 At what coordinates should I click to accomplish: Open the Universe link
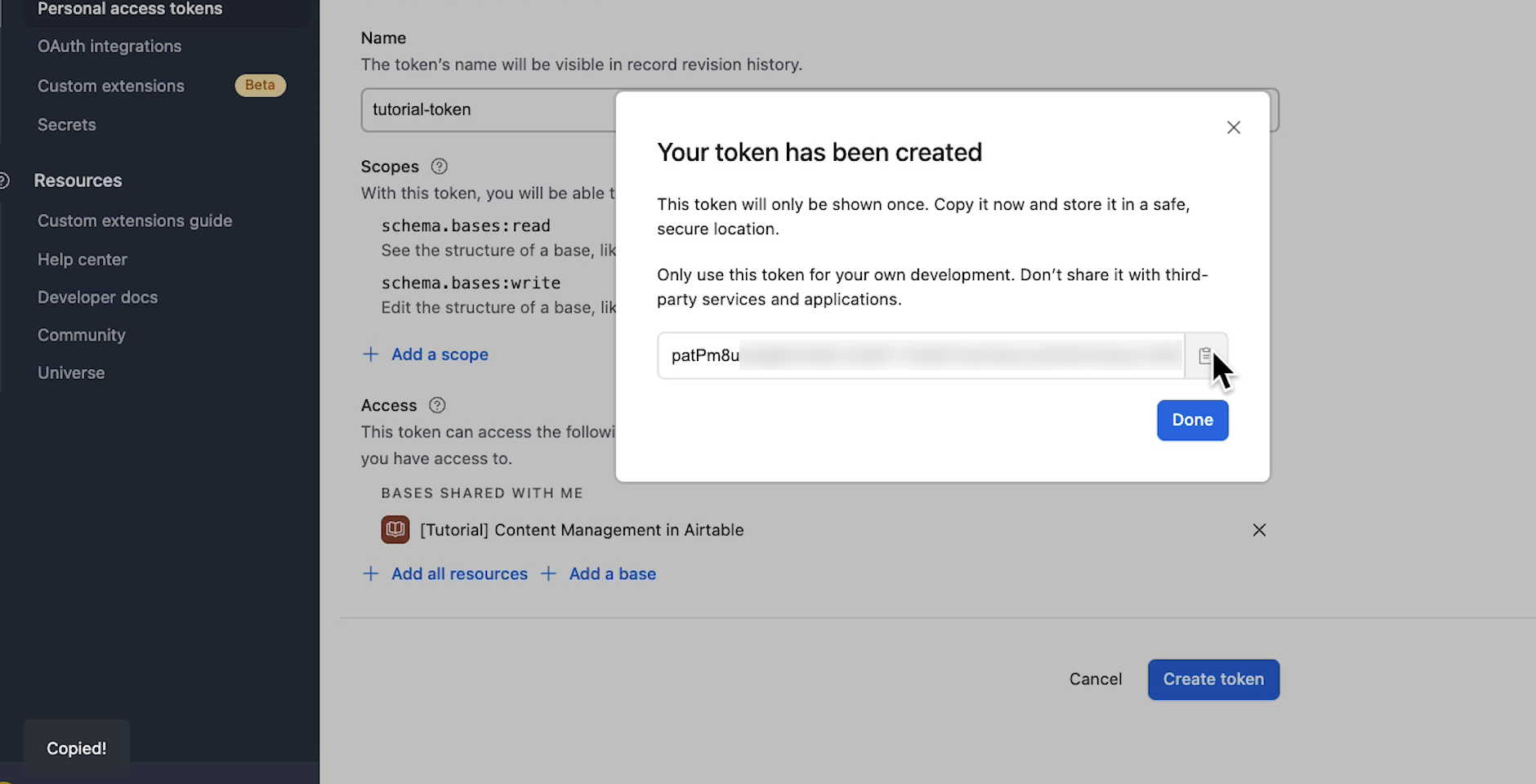coord(71,372)
